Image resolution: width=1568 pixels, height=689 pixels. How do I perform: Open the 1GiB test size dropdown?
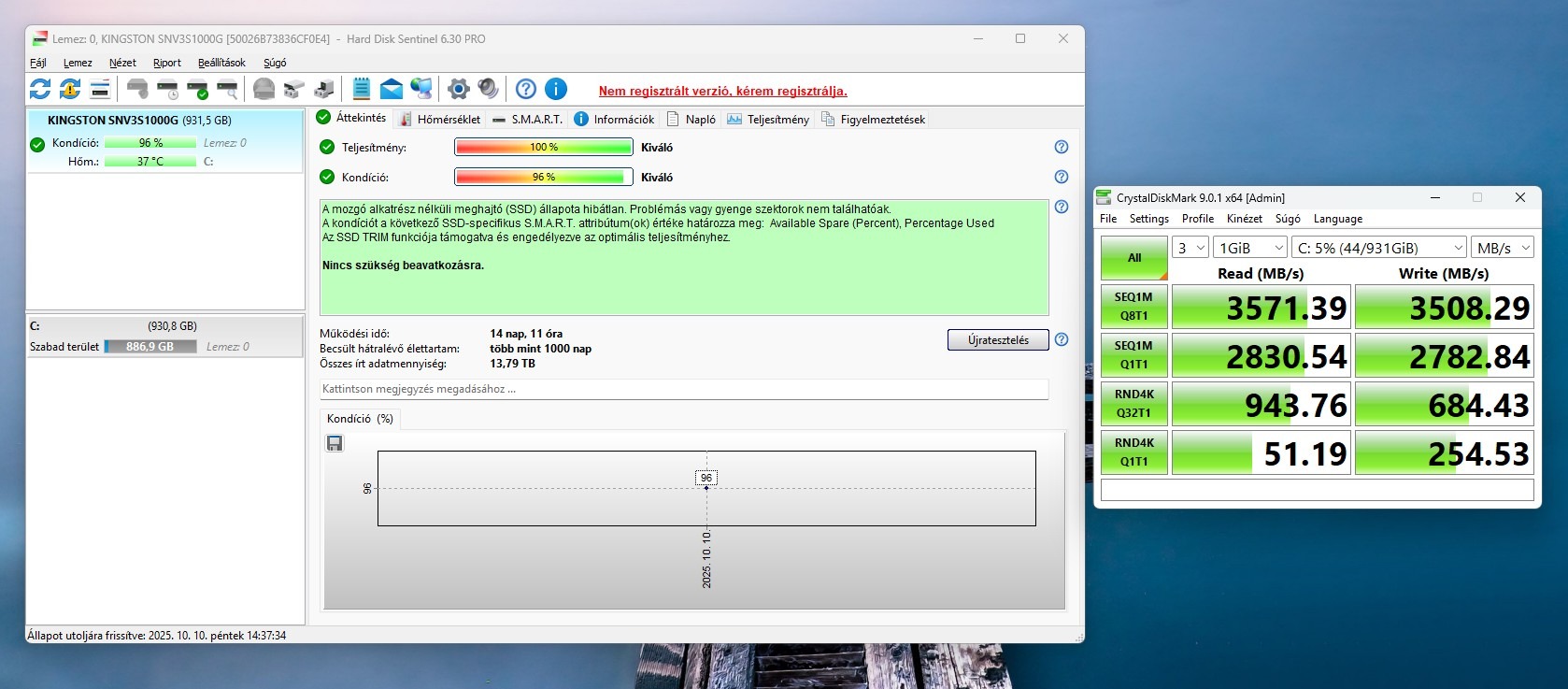tap(1250, 248)
